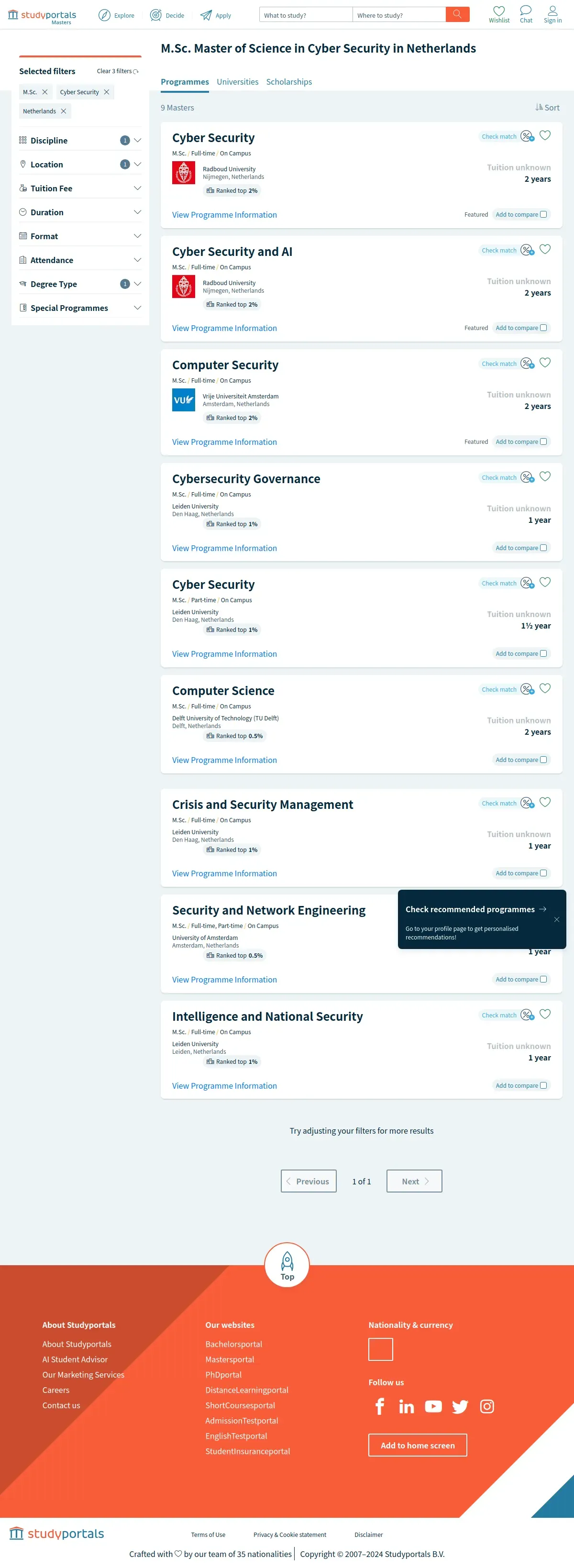View Programme Information for Cyber Security and AI

click(224, 328)
